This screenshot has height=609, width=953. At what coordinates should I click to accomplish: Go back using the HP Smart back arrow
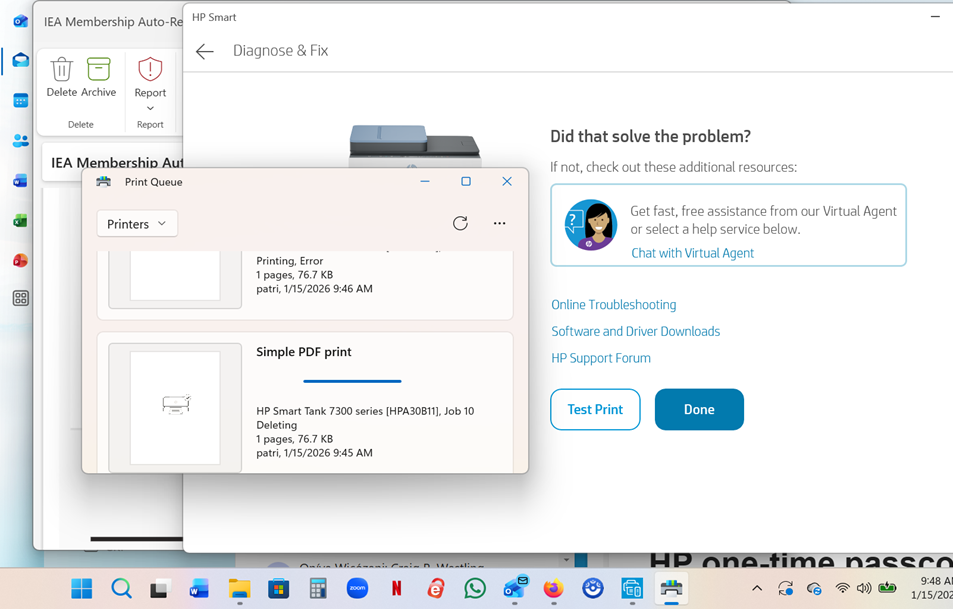click(x=205, y=51)
